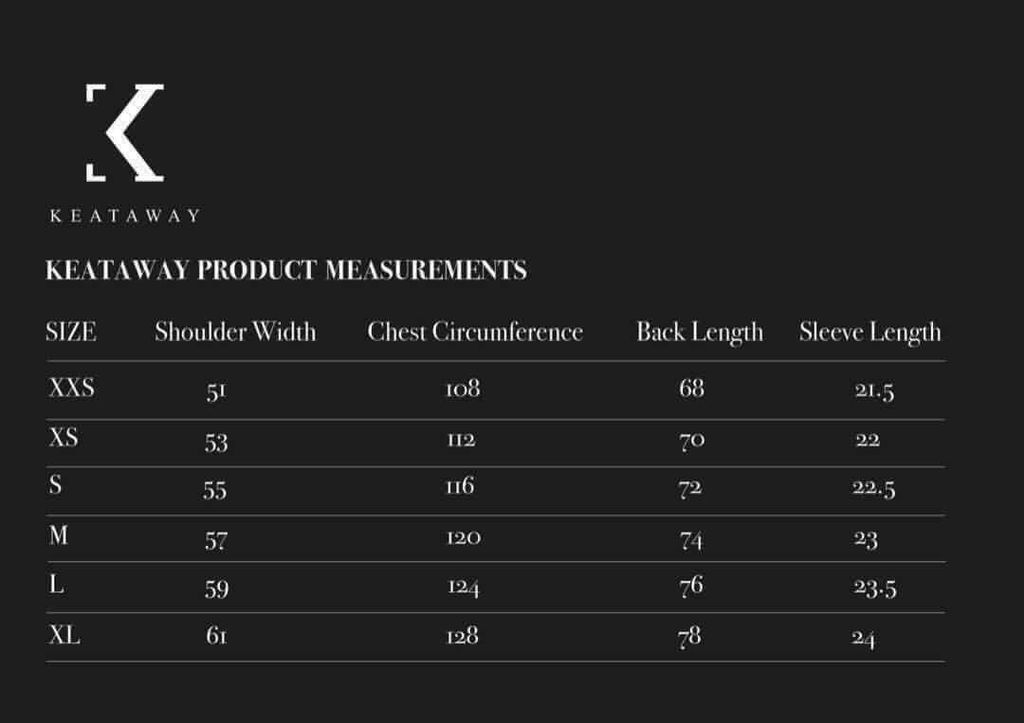1024x723 pixels.
Task: Select the XXS size row label
Action: coord(72,387)
